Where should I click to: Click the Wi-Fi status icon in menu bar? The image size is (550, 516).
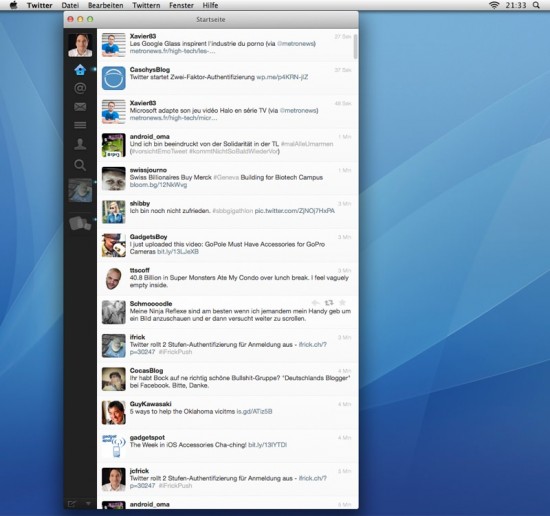point(494,5)
